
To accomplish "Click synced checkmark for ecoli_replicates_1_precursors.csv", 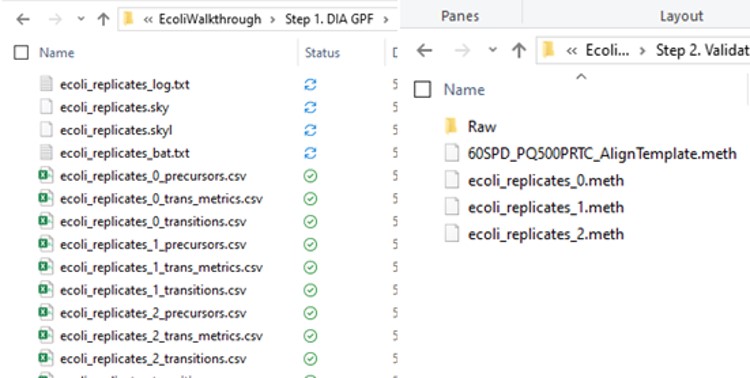I will pyautogui.click(x=310, y=245).
